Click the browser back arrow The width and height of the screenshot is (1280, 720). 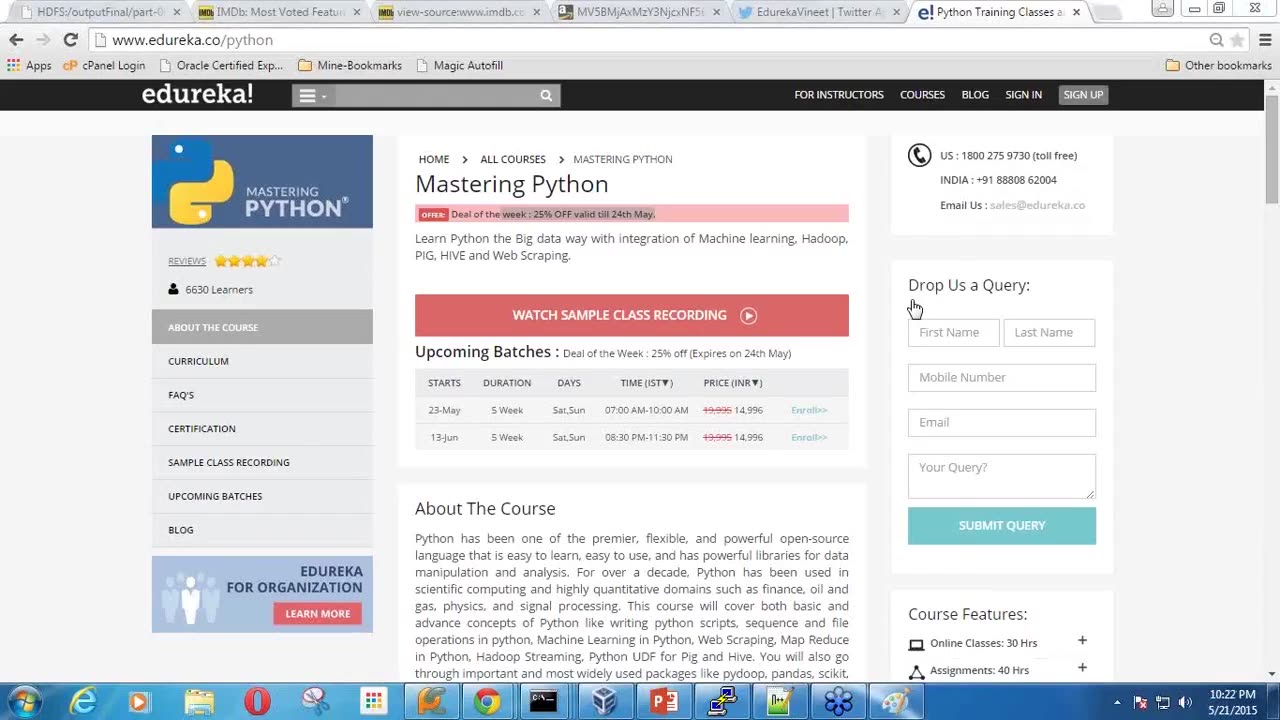(x=16, y=40)
